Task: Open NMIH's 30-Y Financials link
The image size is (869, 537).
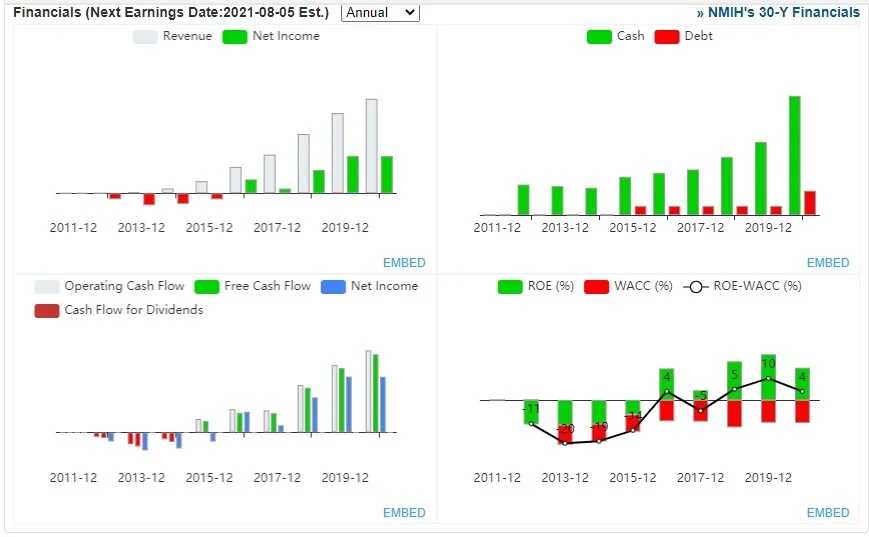Action: [778, 12]
